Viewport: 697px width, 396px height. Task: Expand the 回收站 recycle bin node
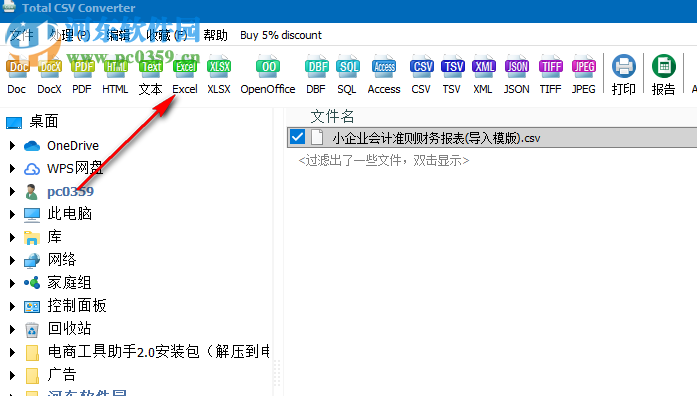(x=12, y=329)
